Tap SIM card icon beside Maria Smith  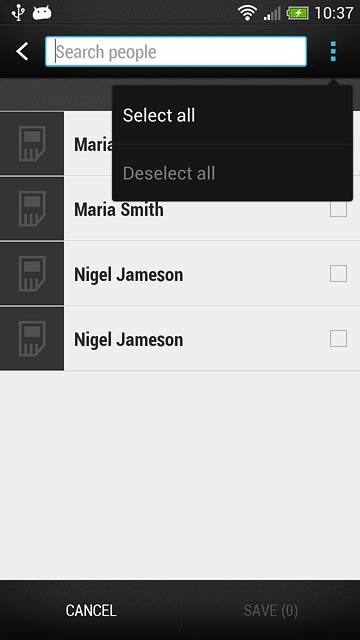click(x=32, y=209)
